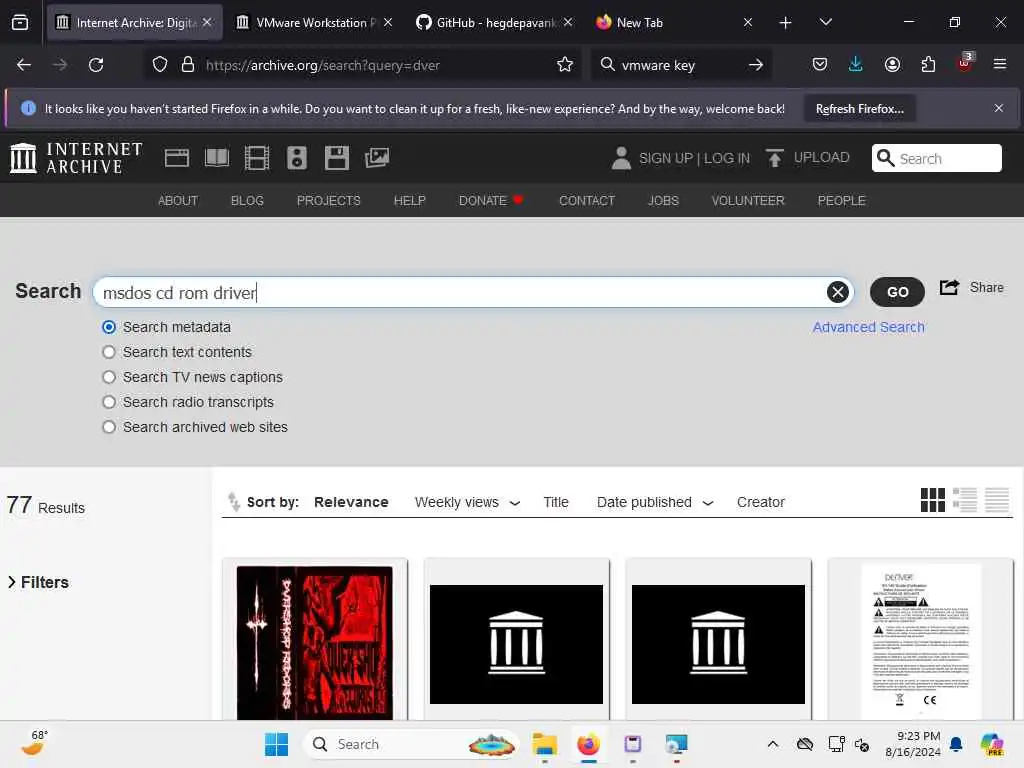Open Firefox application menu
The image size is (1024, 768).
[x=1000, y=65]
